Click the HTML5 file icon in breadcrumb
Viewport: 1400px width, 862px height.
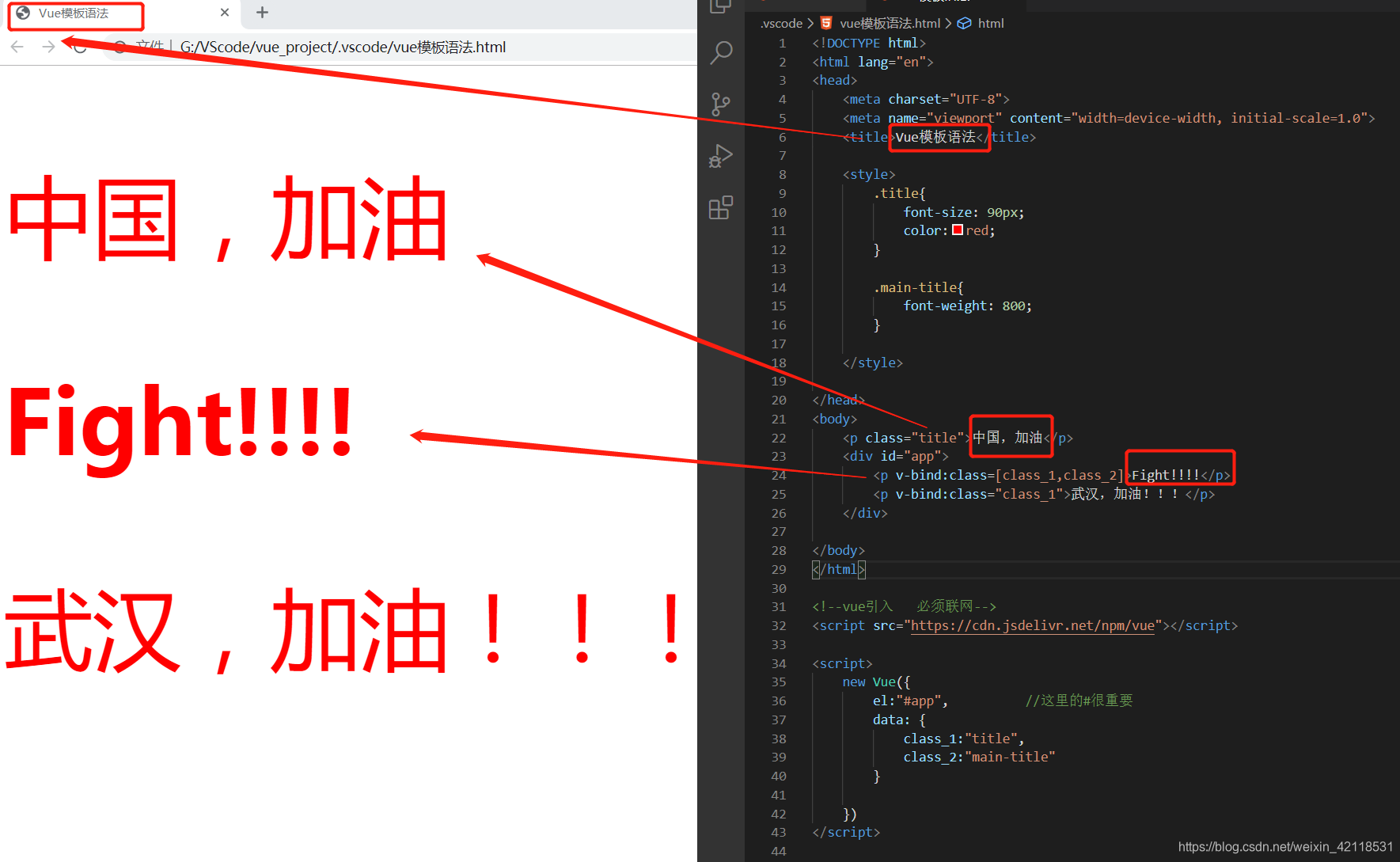[826, 23]
